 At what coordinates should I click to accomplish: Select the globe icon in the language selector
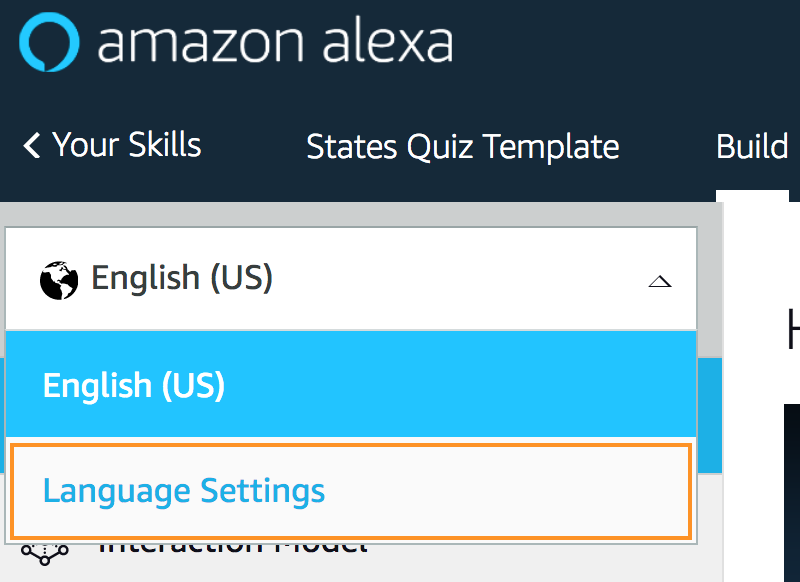[57, 278]
